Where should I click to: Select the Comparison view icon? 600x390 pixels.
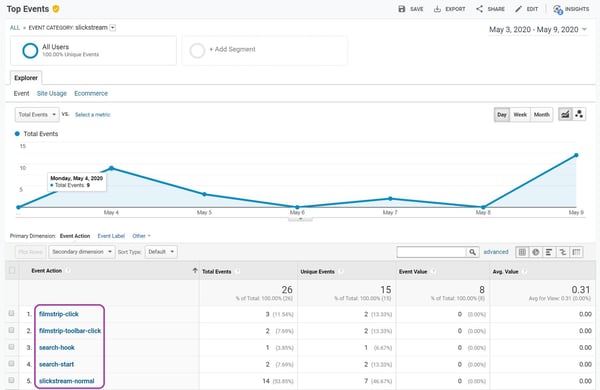click(x=562, y=252)
